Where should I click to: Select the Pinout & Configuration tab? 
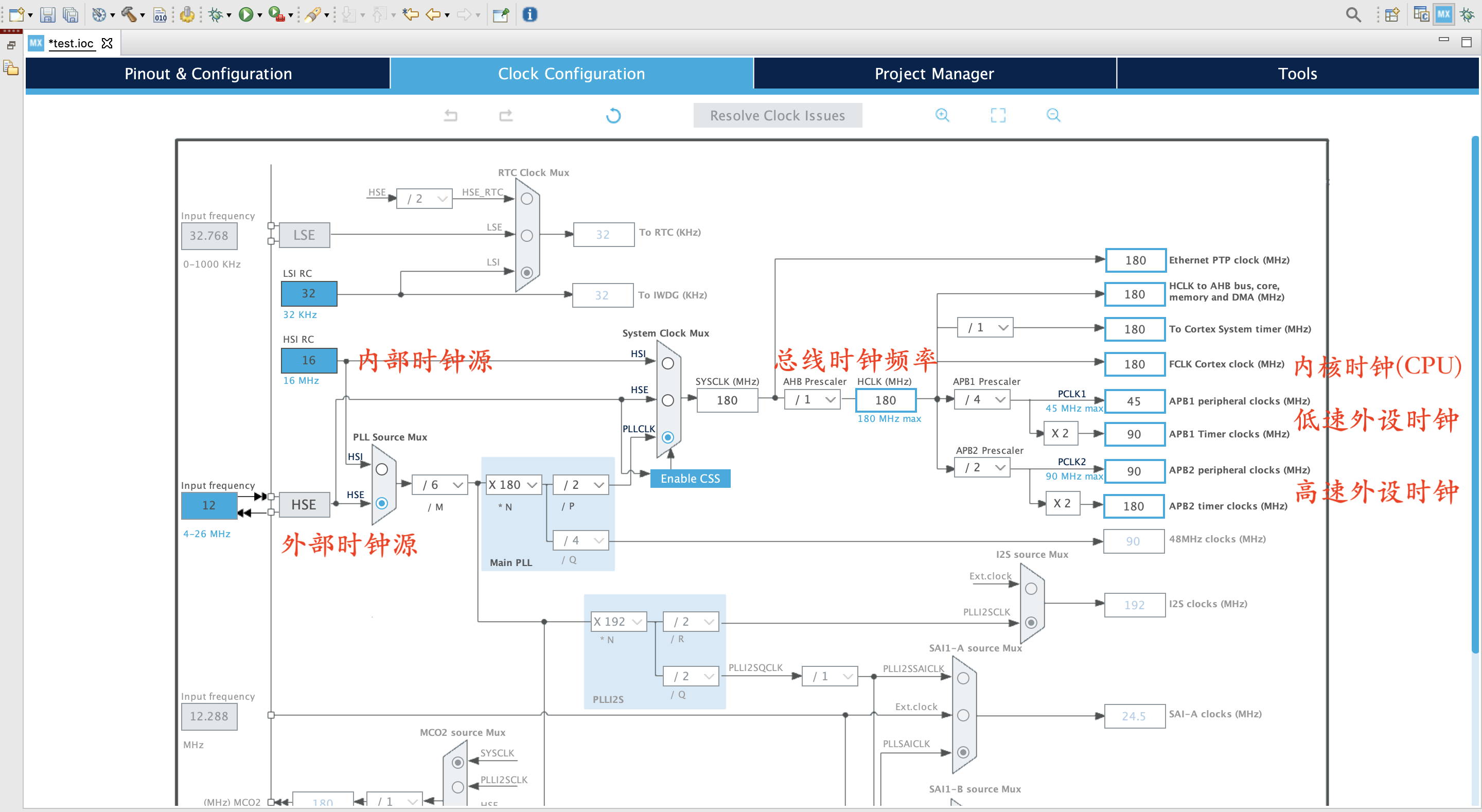pos(209,73)
